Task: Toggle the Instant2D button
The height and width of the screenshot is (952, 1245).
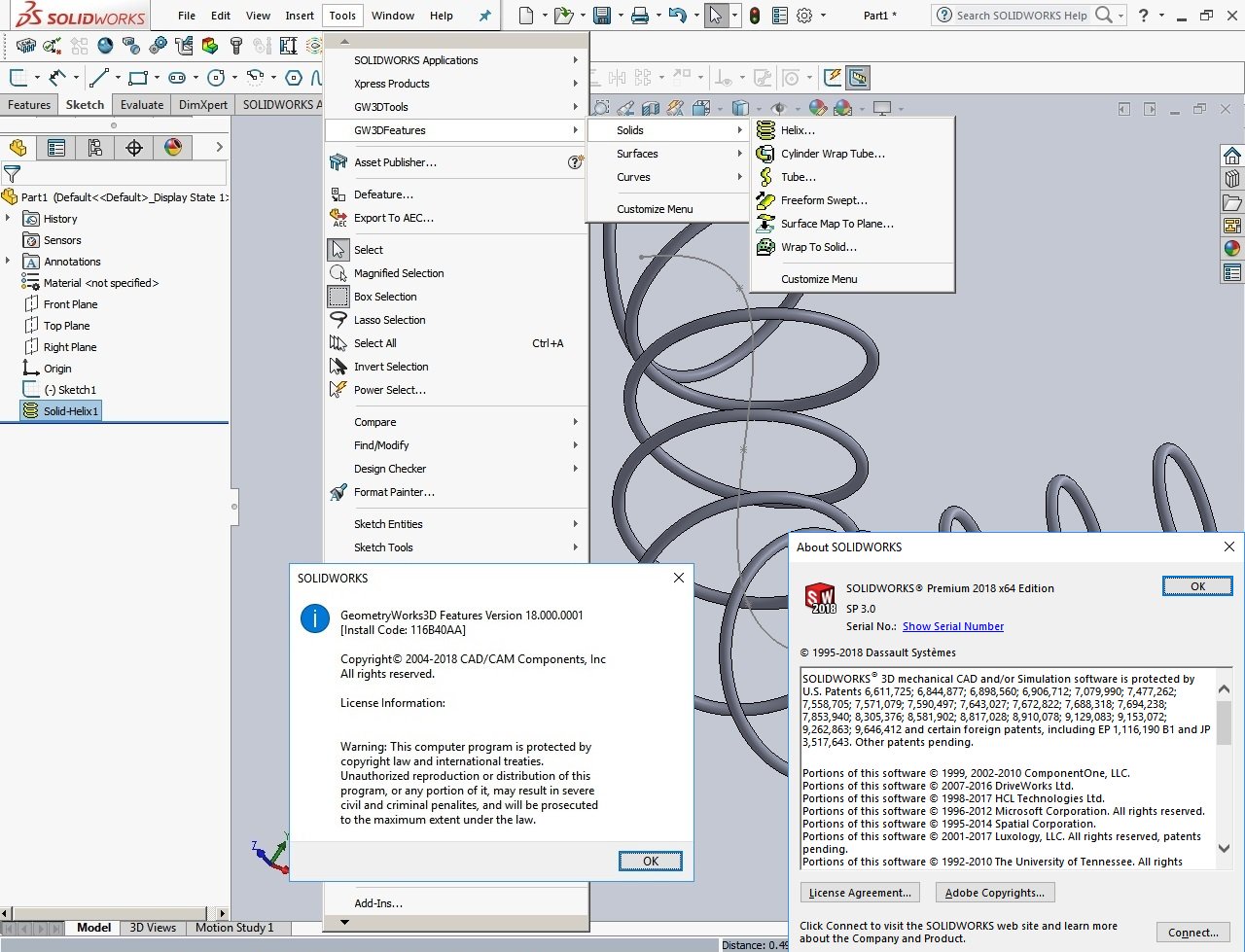Action: click(x=857, y=78)
